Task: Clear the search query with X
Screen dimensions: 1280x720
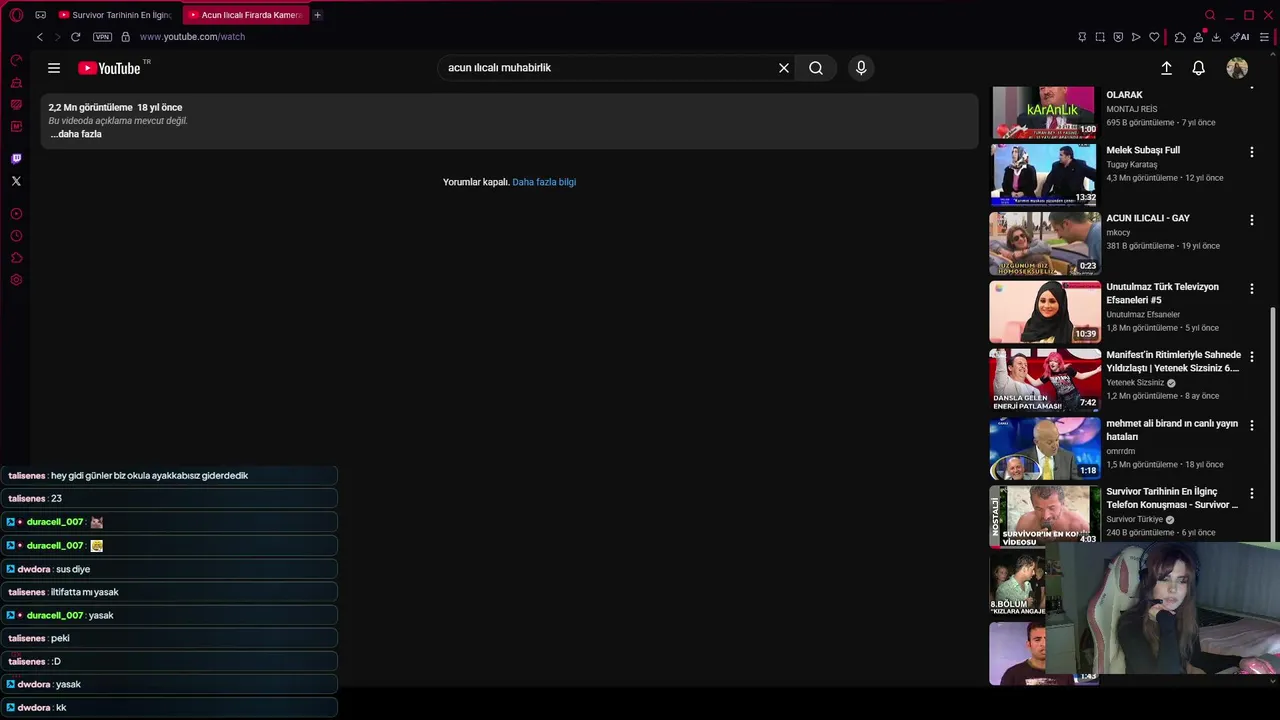Action: click(784, 68)
